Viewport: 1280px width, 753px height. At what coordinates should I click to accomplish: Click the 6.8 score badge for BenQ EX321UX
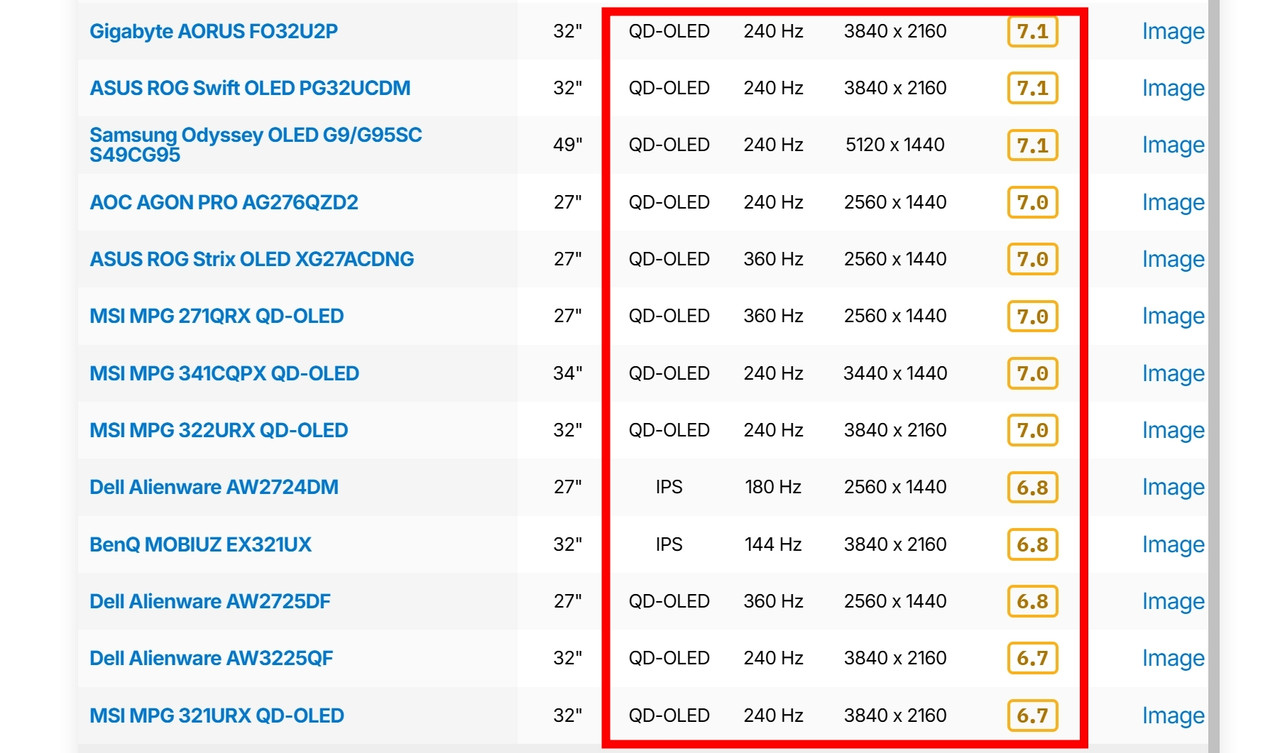point(1032,544)
